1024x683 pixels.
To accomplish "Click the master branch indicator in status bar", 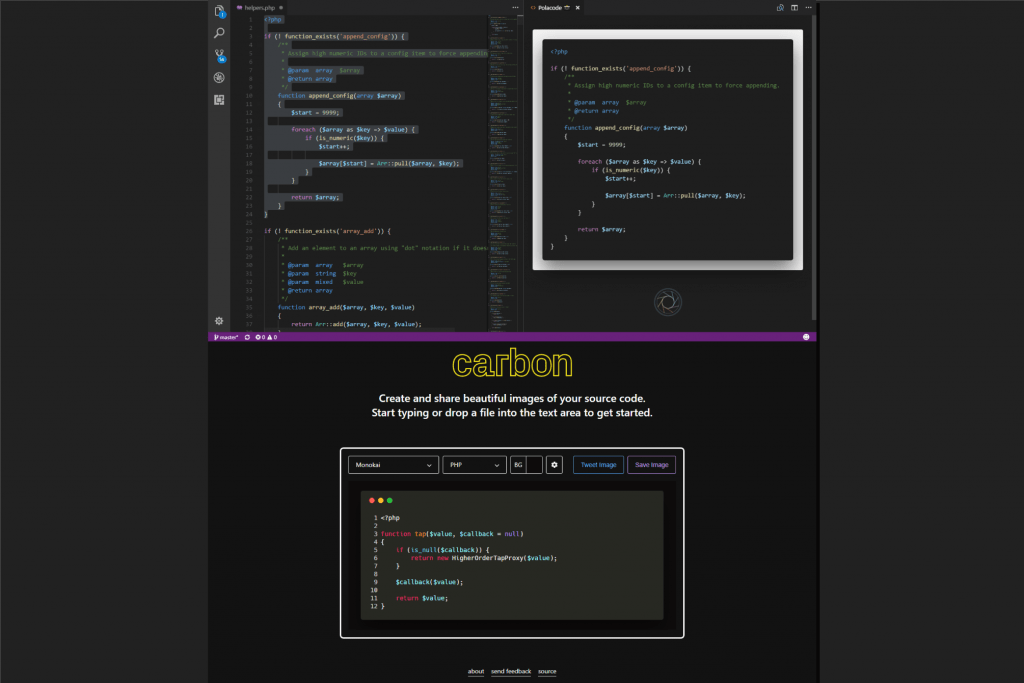I will [226, 338].
